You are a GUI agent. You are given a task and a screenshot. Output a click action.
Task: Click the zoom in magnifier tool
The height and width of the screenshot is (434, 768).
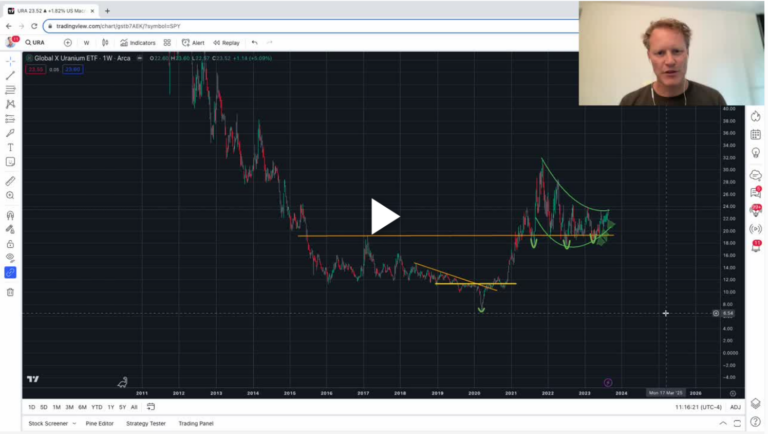(10, 195)
